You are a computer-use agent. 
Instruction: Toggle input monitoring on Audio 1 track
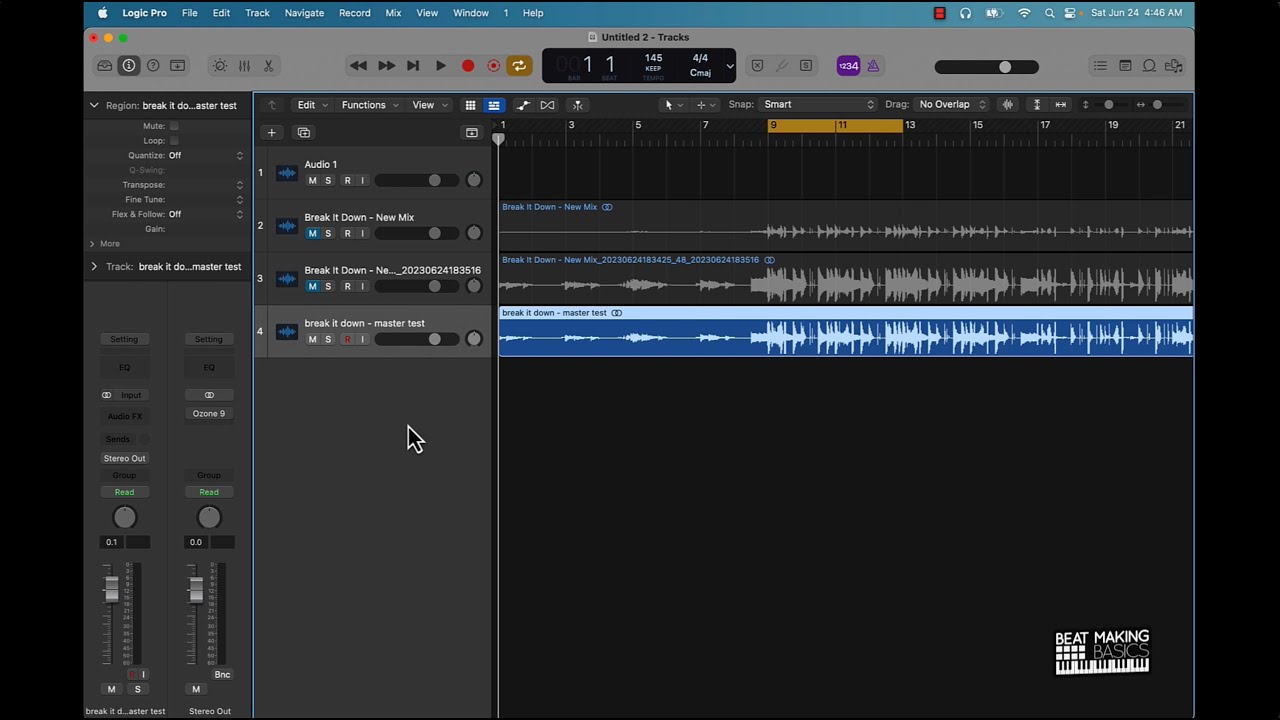362,180
